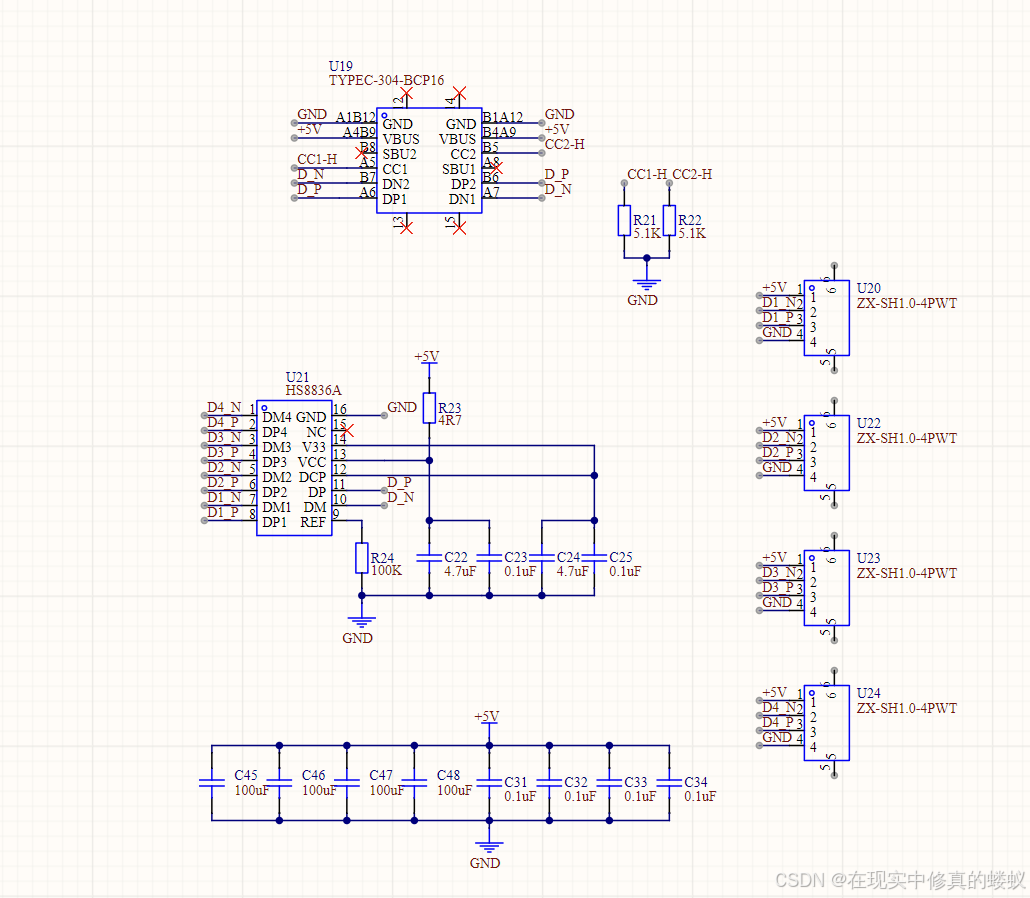Select capacitor C45 symbol

[x=212, y=782]
